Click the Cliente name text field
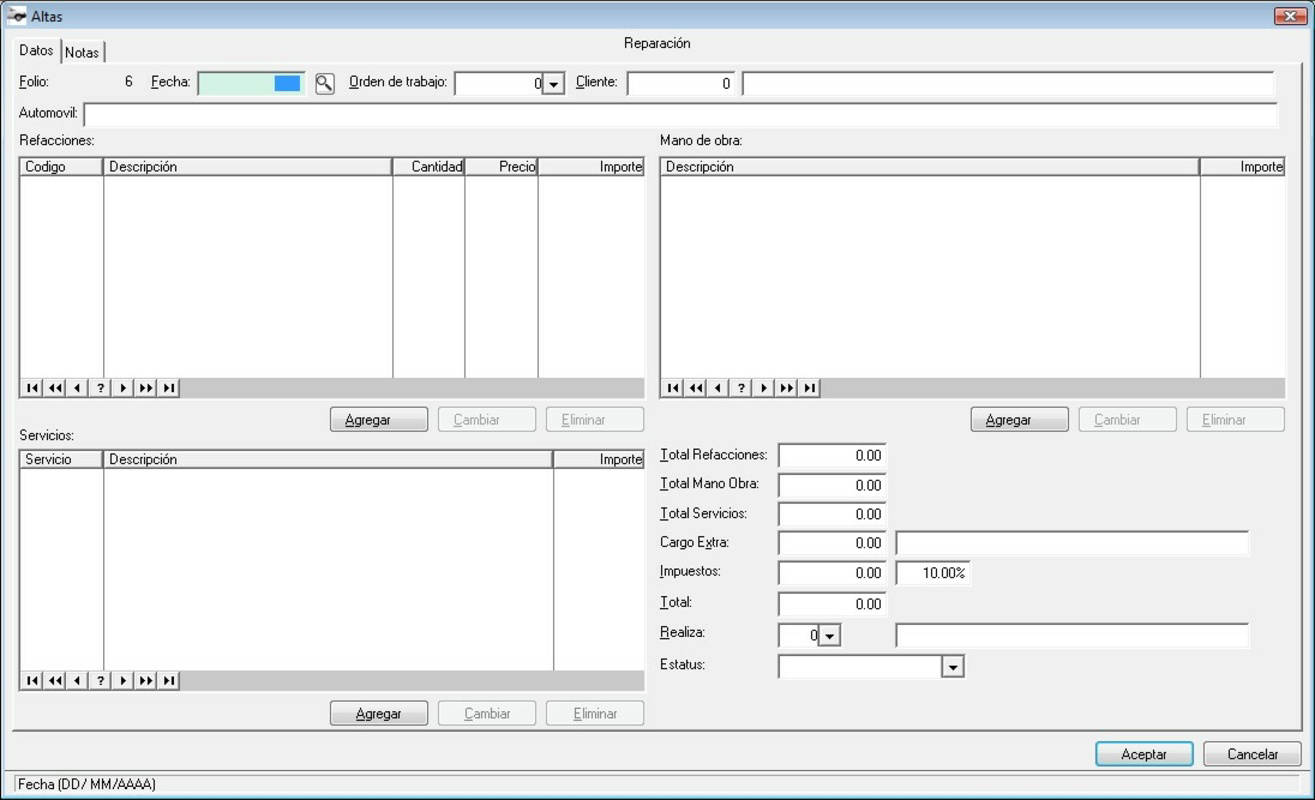Viewport: 1315px width, 800px height. pos(1008,84)
